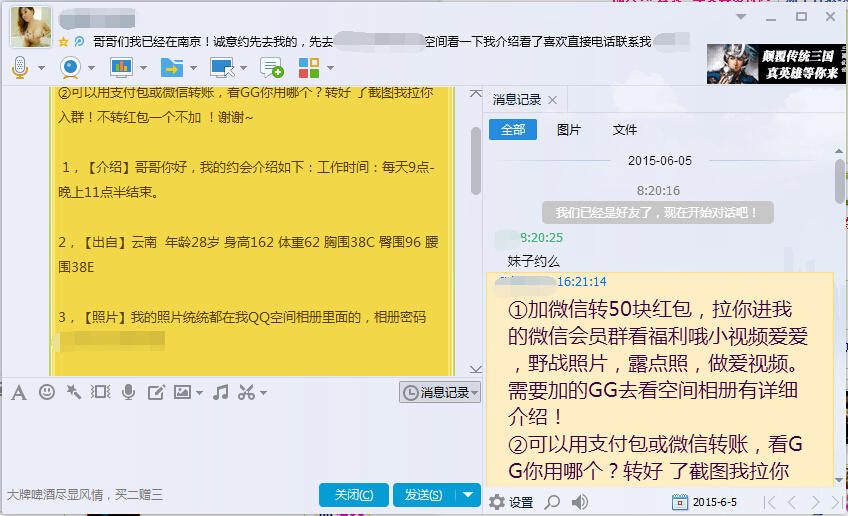Open the 2015-6-5 calendar date picker

pyautogui.click(x=704, y=502)
